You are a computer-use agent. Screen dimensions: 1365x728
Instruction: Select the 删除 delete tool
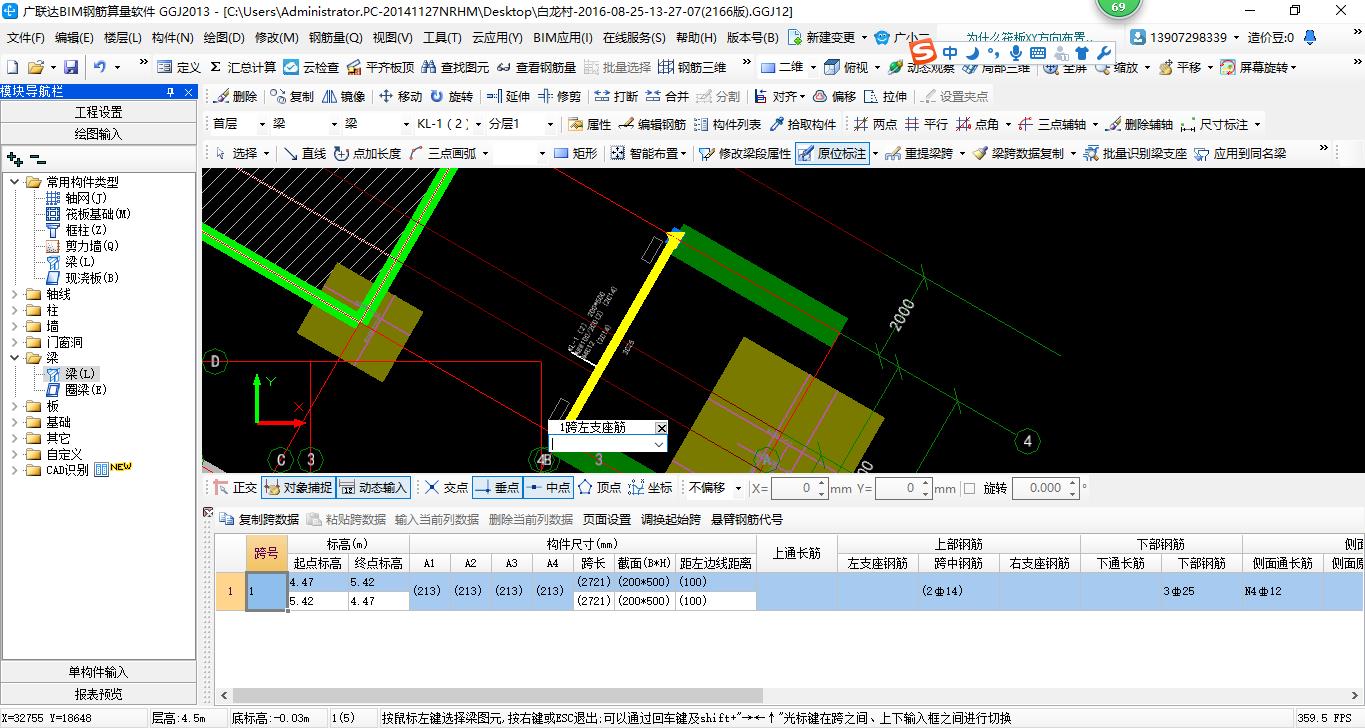235,97
